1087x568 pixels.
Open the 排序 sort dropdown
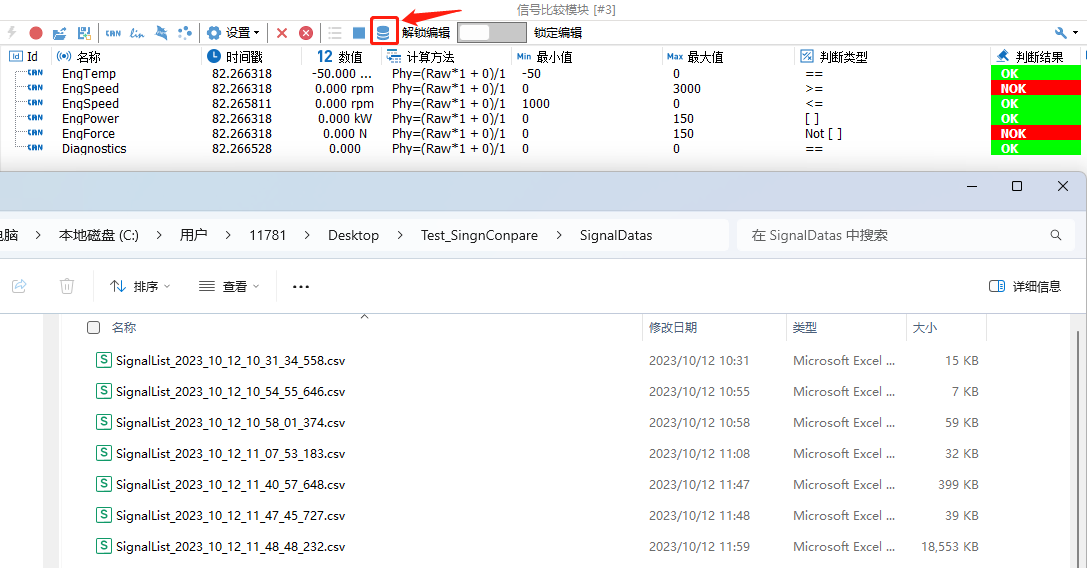140,286
